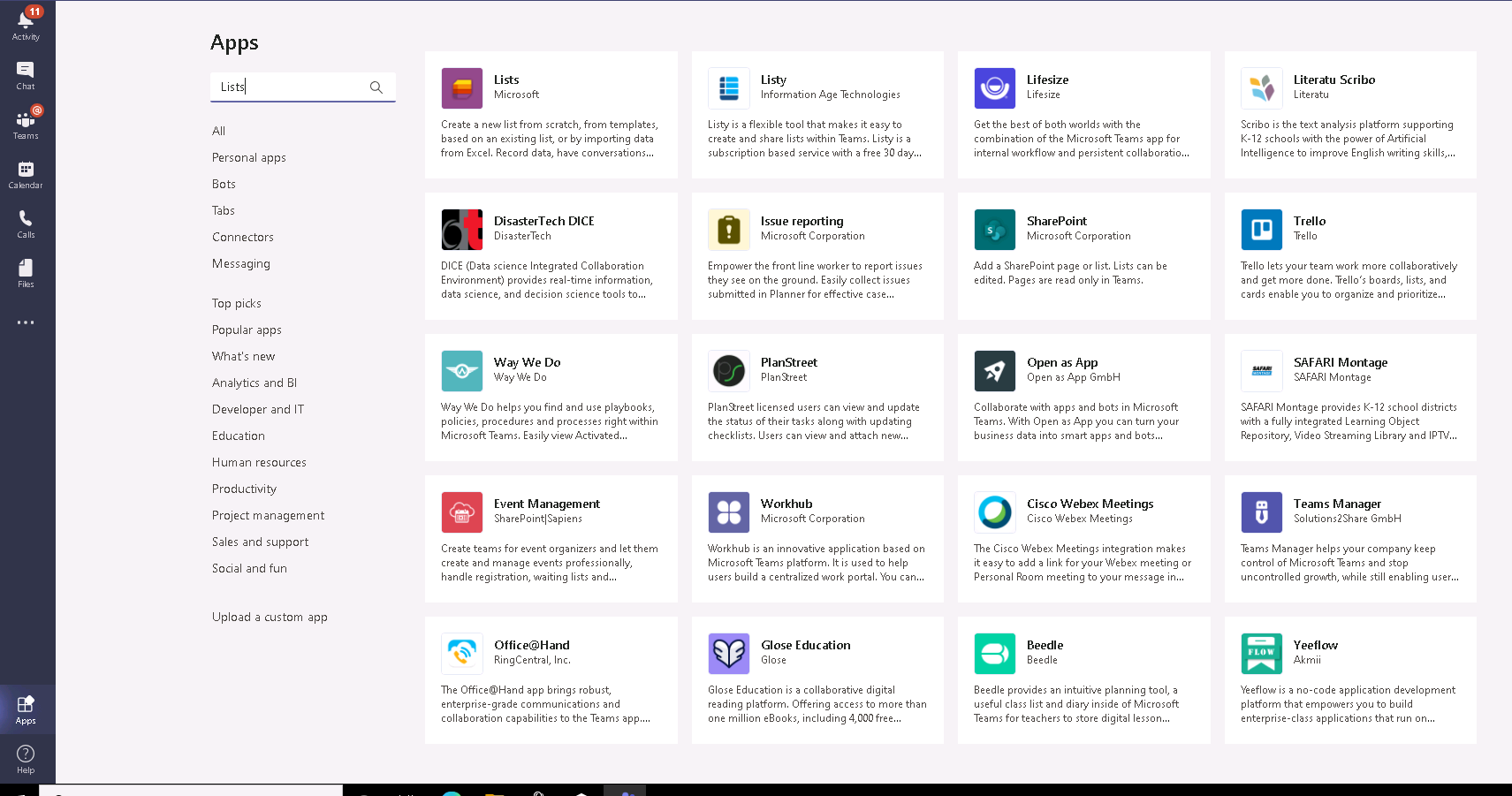1512x796 pixels.
Task: Click the search magnifier icon
Action: tap(376, 87)
